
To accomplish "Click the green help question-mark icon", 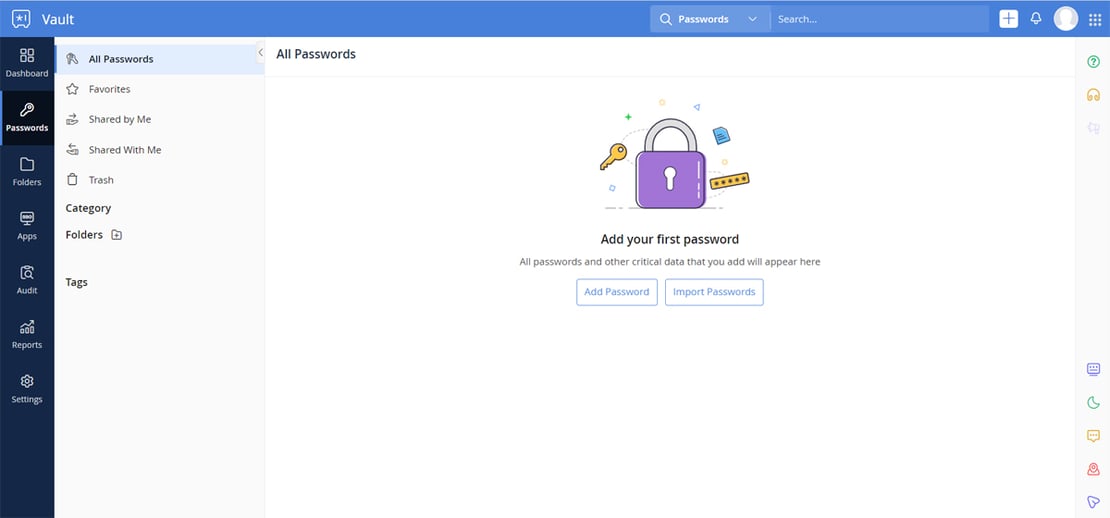I will pyautogui.click(x=1093, y=62).
